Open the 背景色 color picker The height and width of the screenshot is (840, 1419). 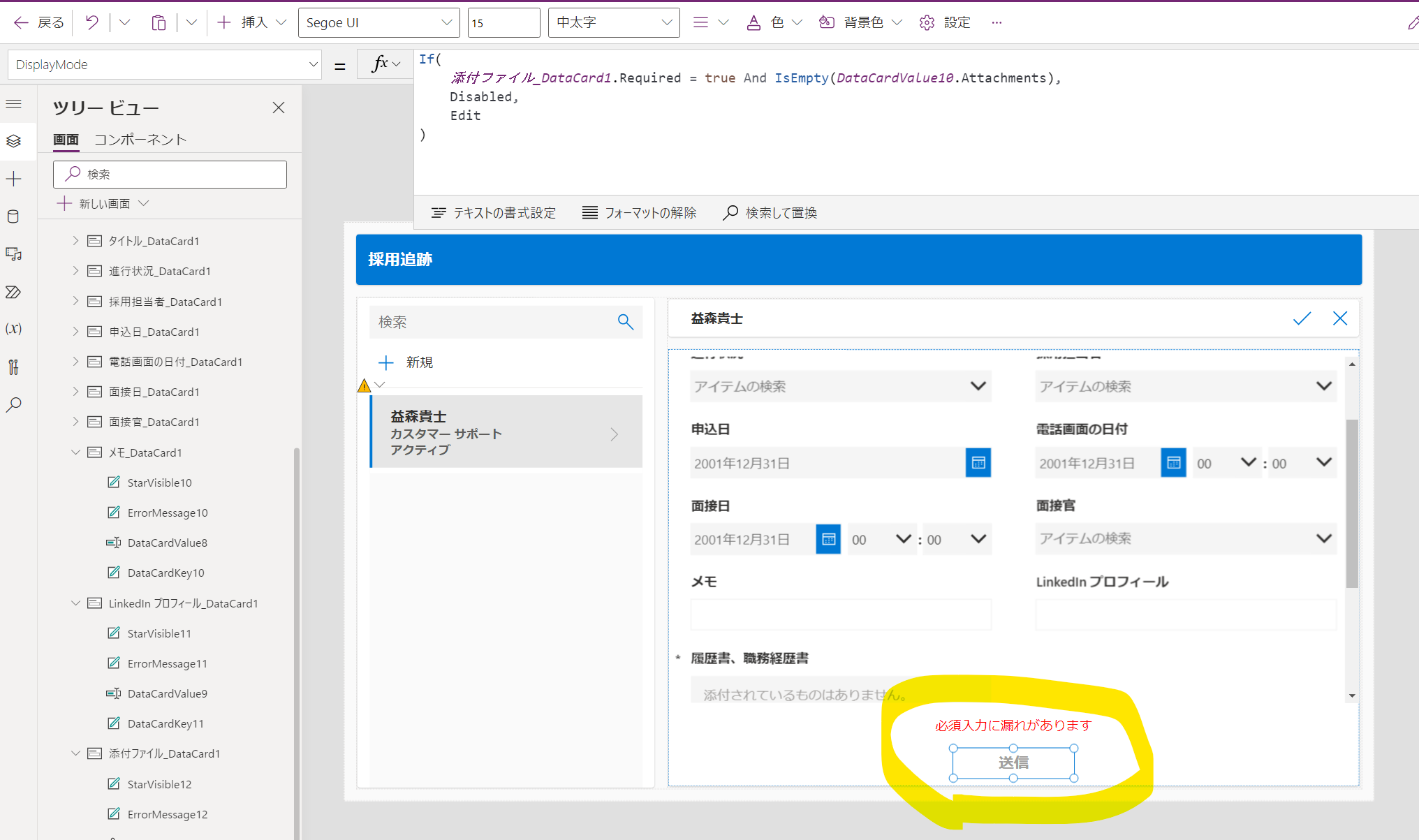[x=863, y=22]
